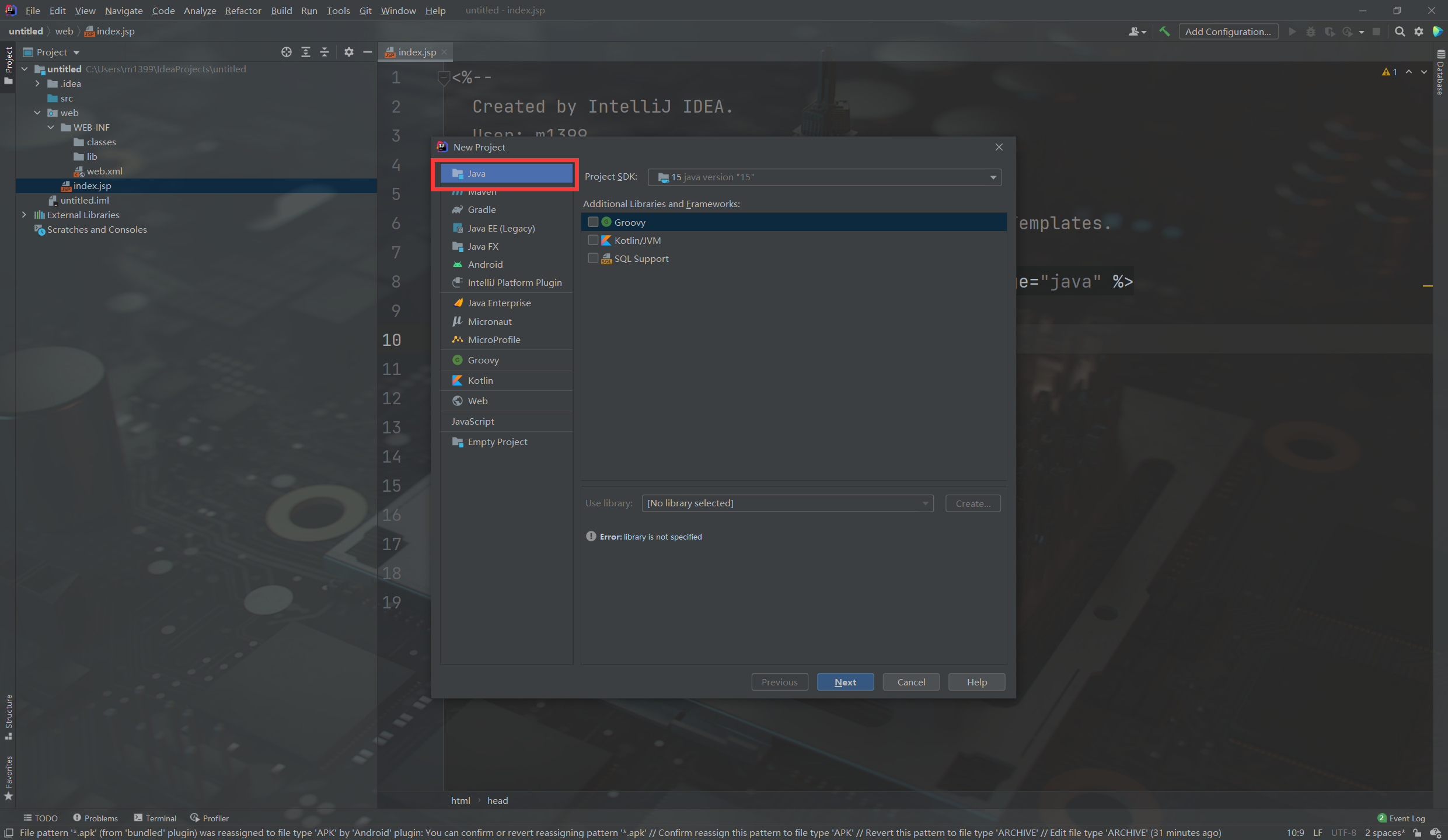Enable the Groovy framework checkbox

tap(593, 222)
